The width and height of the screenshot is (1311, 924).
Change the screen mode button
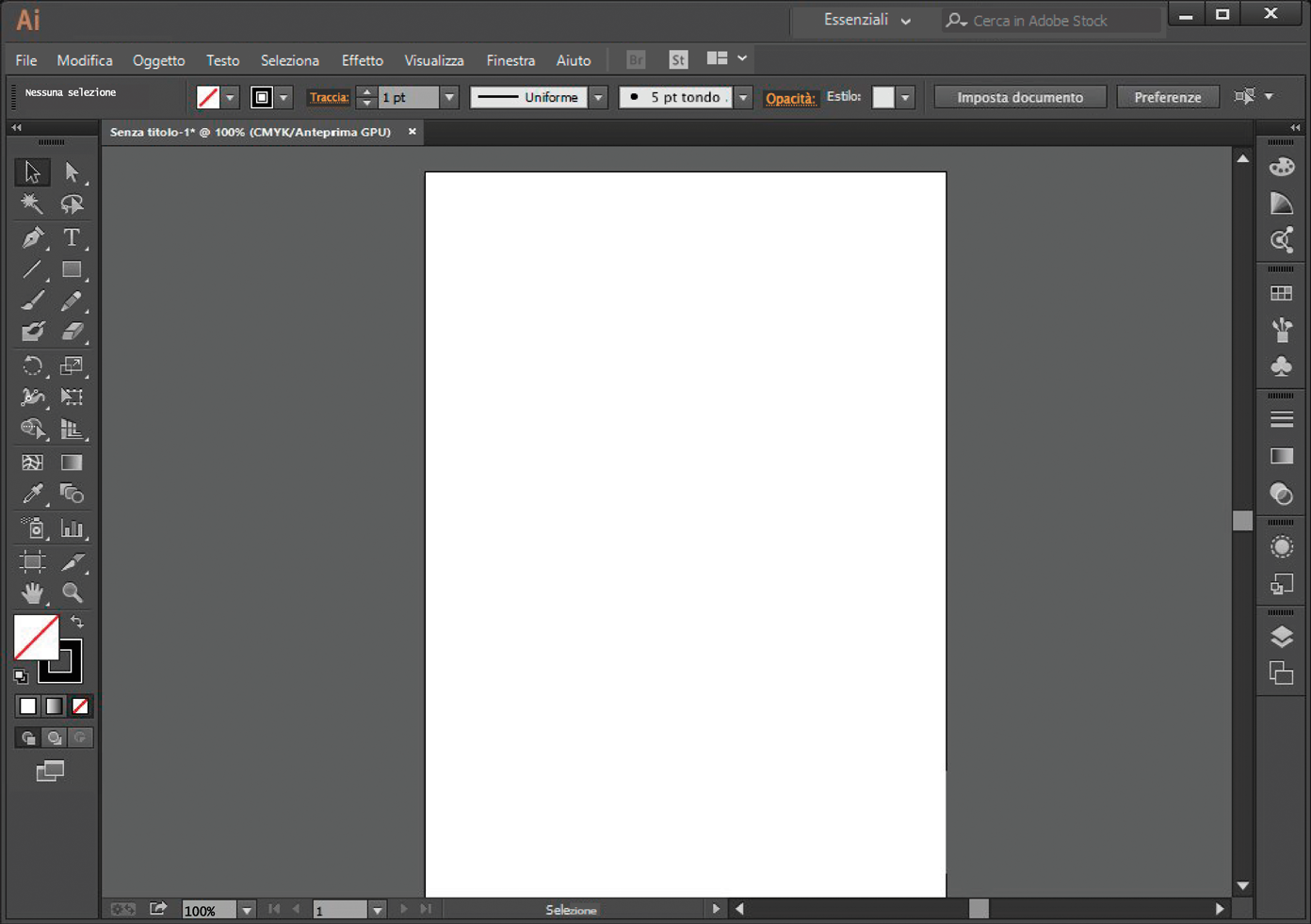(x=50, y=771)
